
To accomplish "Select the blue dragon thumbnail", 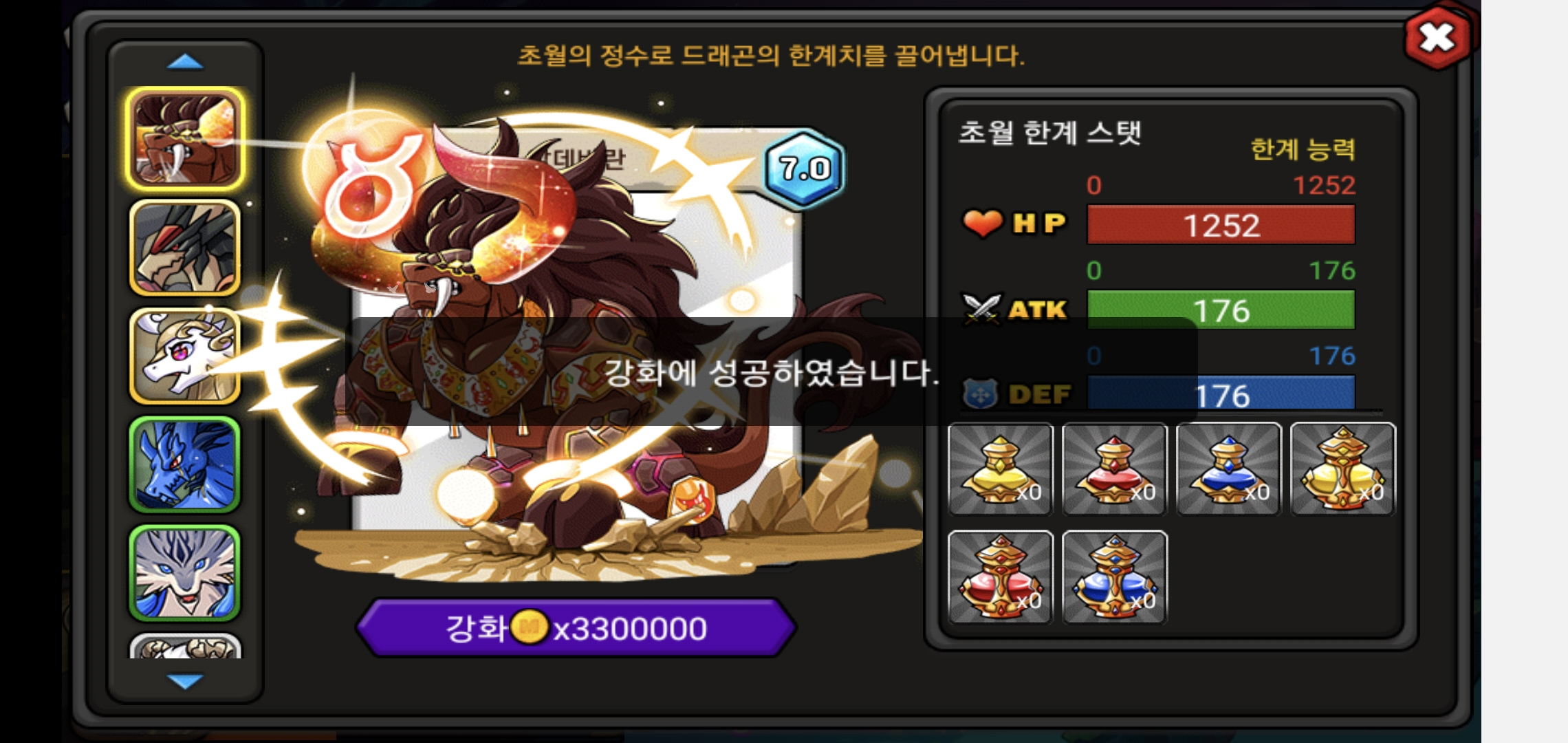I will pos(185,464).
